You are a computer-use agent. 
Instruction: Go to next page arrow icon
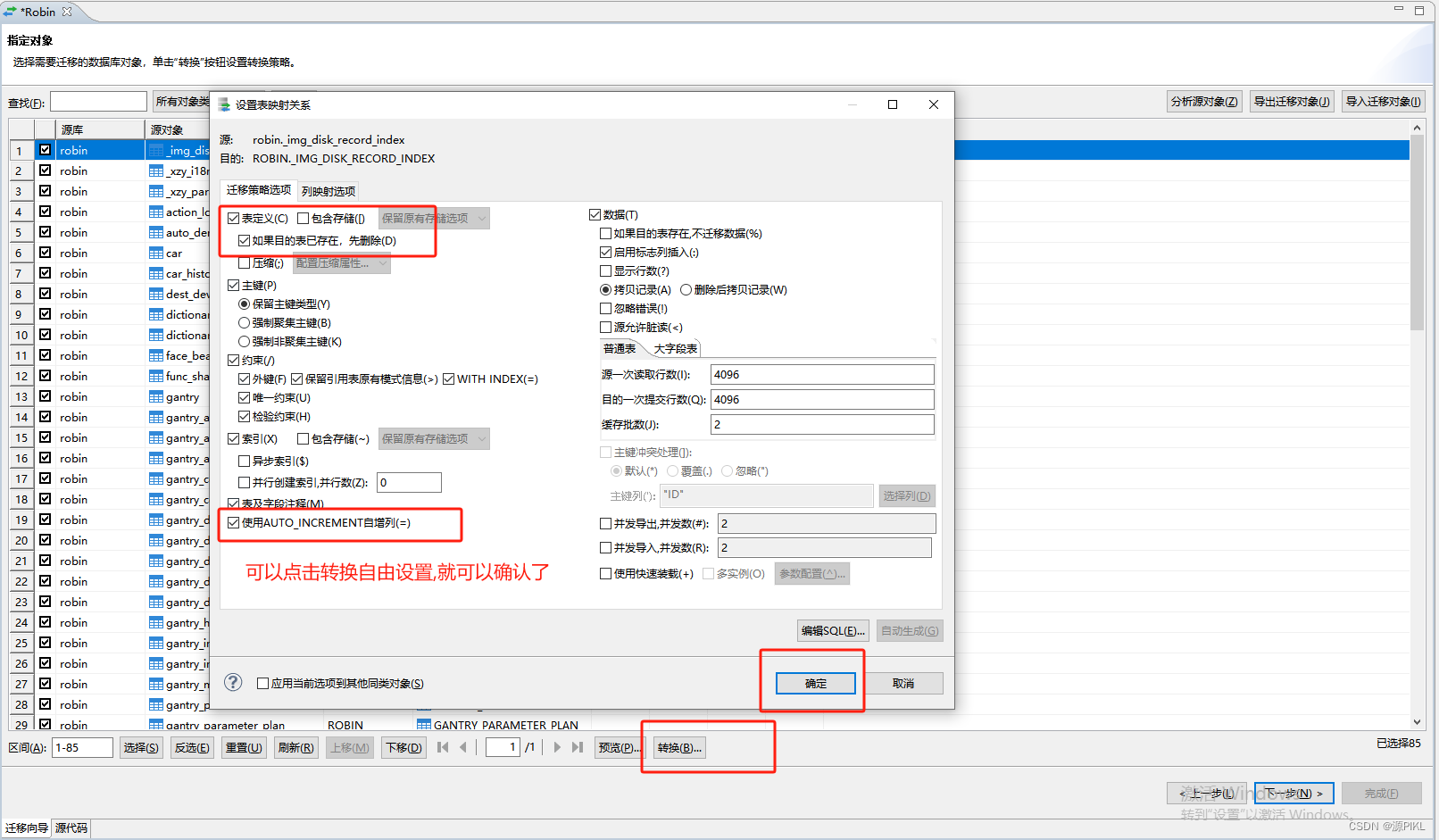click(557, 747)
